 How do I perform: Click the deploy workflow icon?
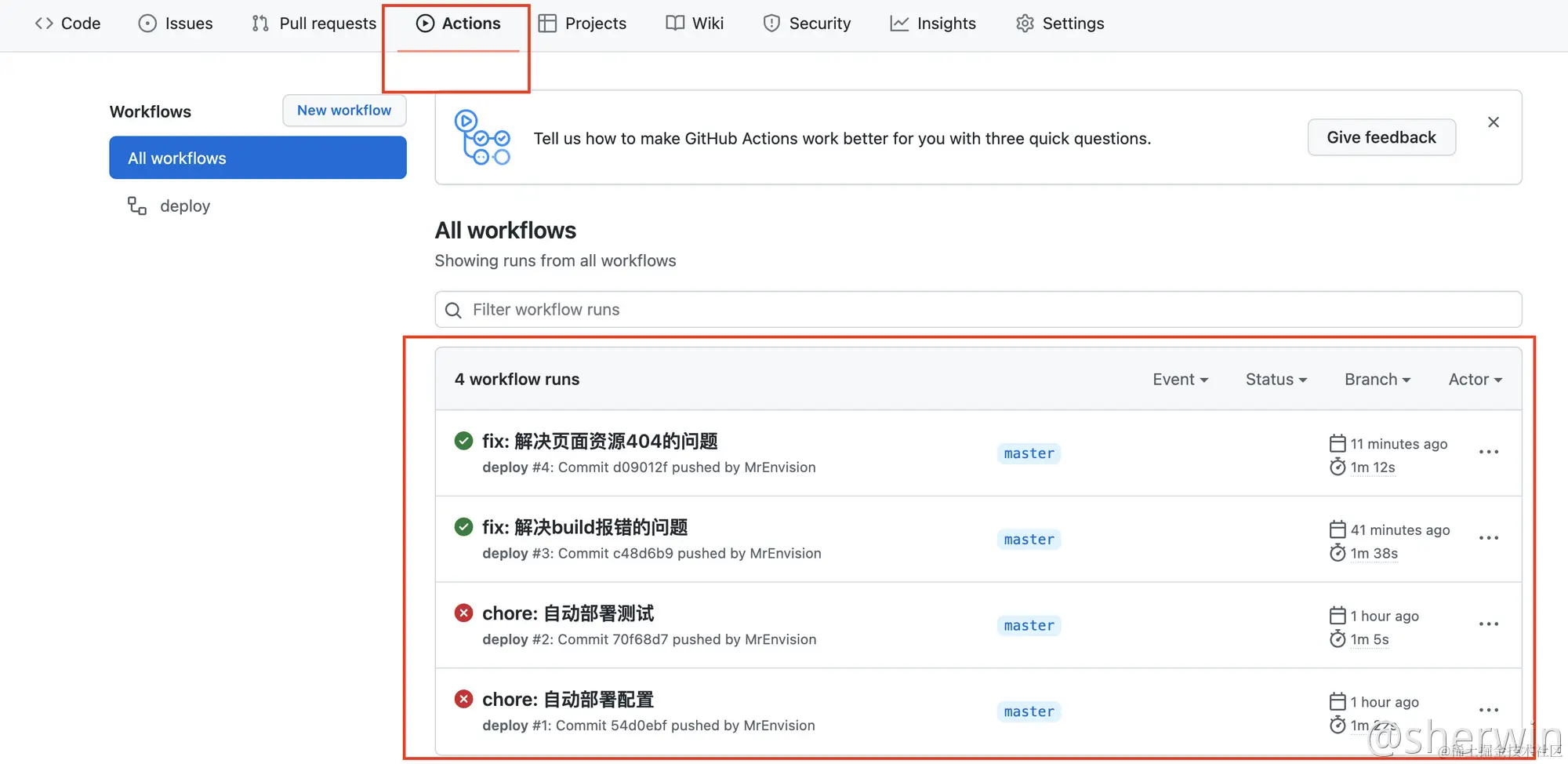click(x=137, y=206)
